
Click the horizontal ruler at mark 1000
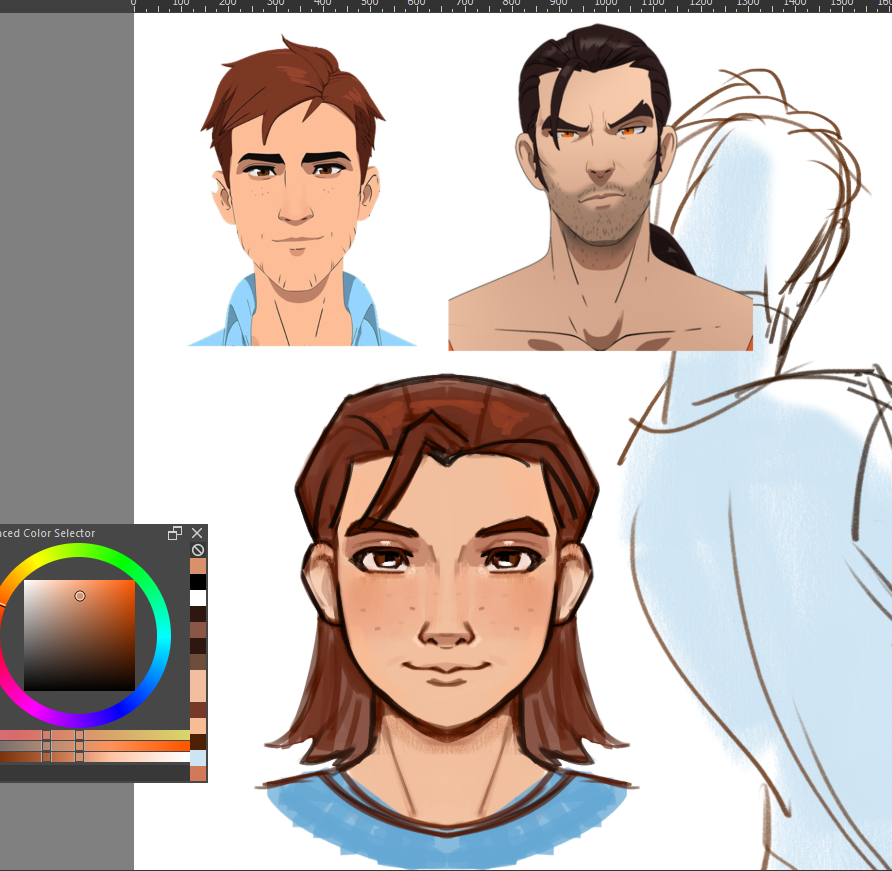605,6
